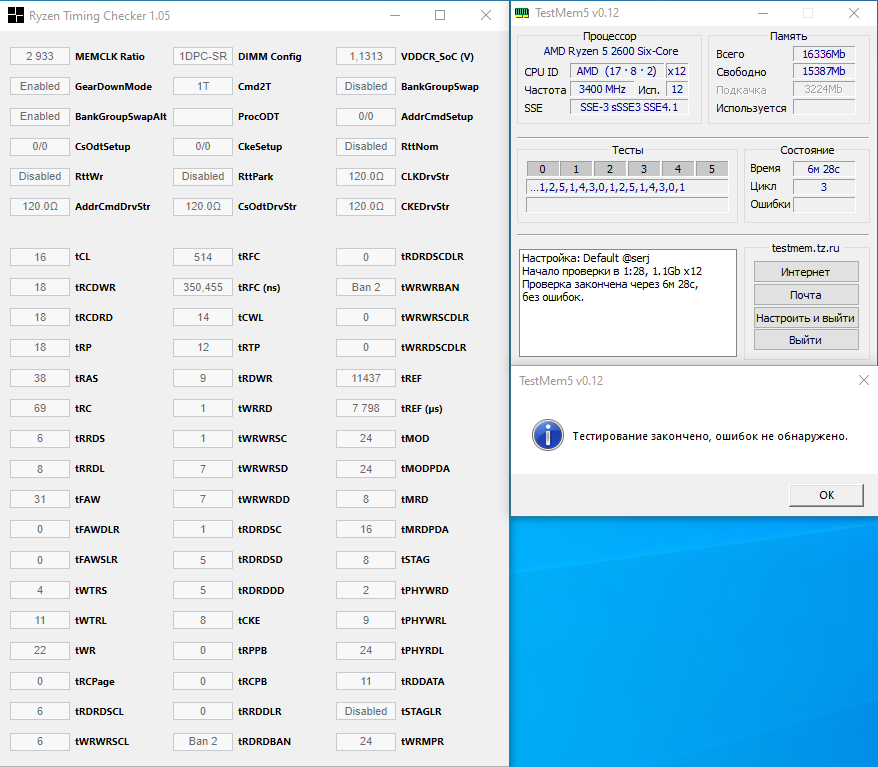Click the tCWL value 14

(x=203, y=317)
